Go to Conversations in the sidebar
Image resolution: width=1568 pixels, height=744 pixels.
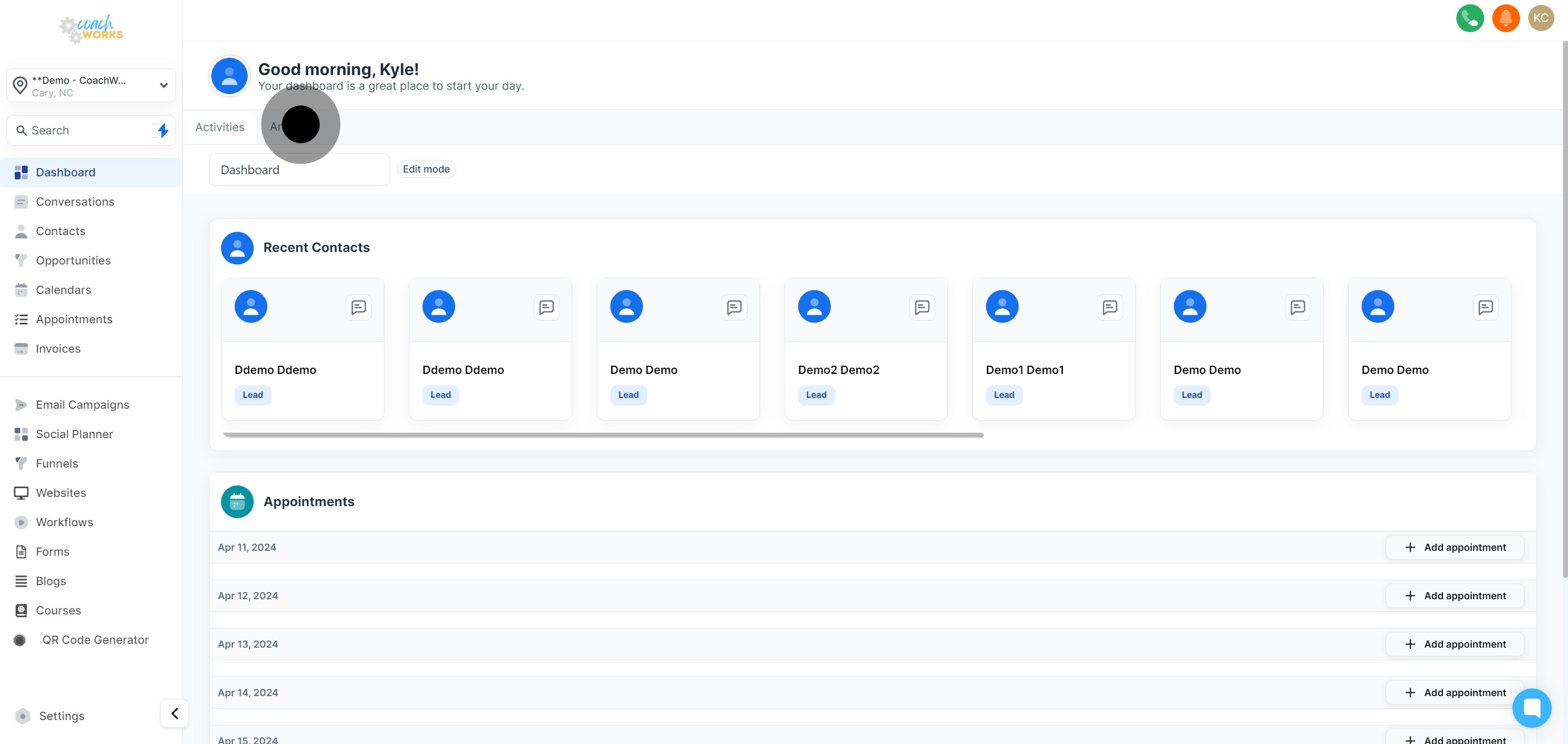click(x=75, y=201)
